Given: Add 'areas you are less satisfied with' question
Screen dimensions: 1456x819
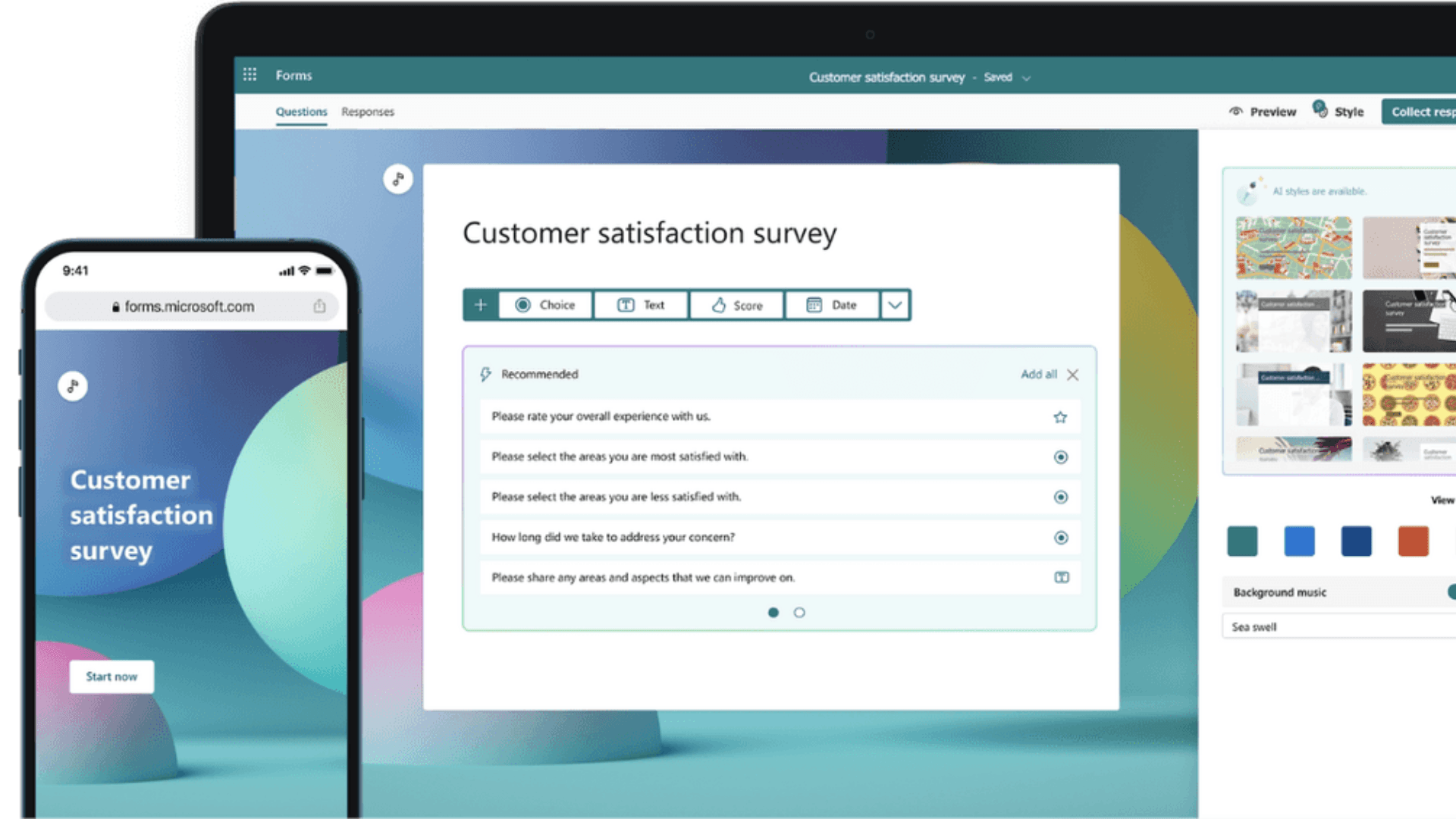Looking at the screenshot, I should [x=780, y=497].
